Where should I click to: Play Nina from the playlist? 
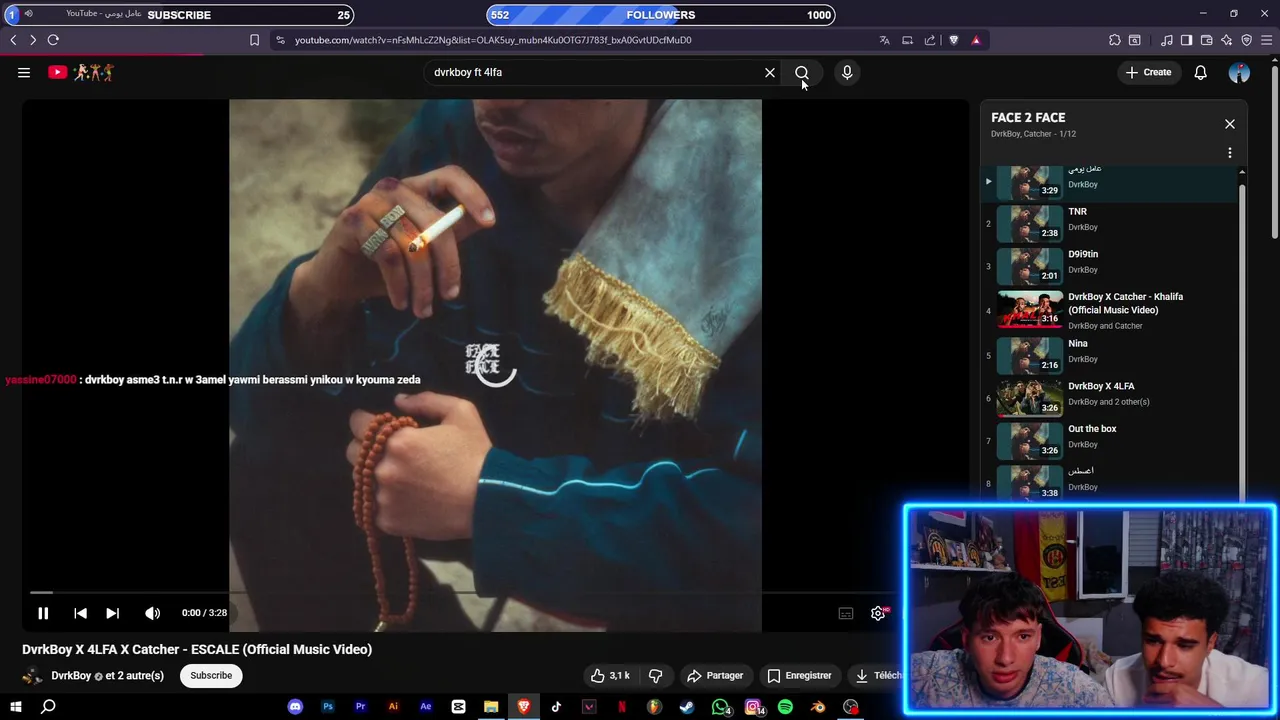(1110, 355)
